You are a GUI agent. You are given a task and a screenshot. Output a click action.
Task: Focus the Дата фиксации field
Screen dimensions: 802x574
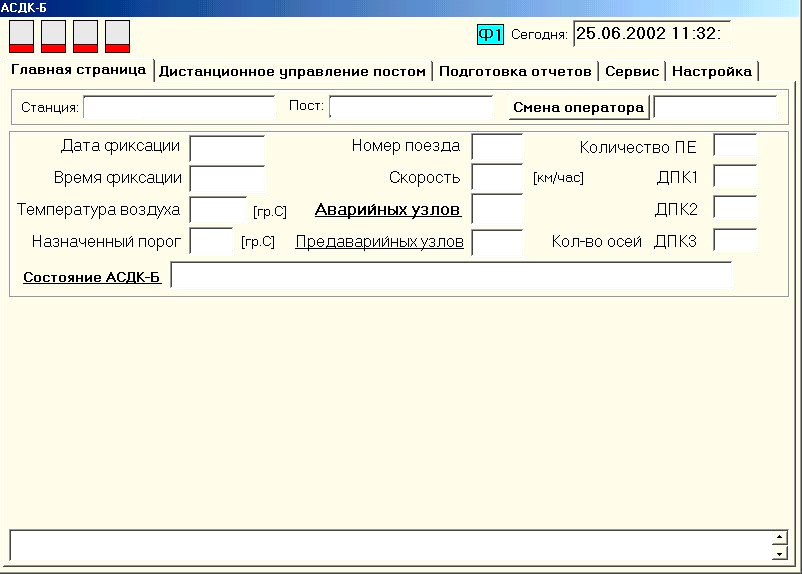(x=228, y=148)
